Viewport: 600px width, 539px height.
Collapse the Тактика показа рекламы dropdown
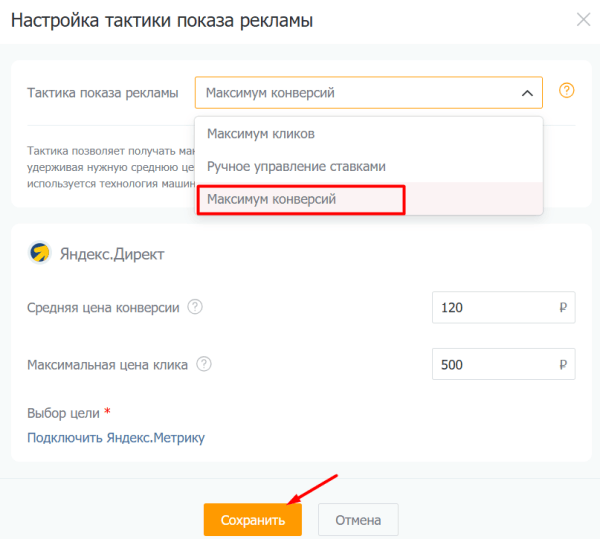coord(368,93)
